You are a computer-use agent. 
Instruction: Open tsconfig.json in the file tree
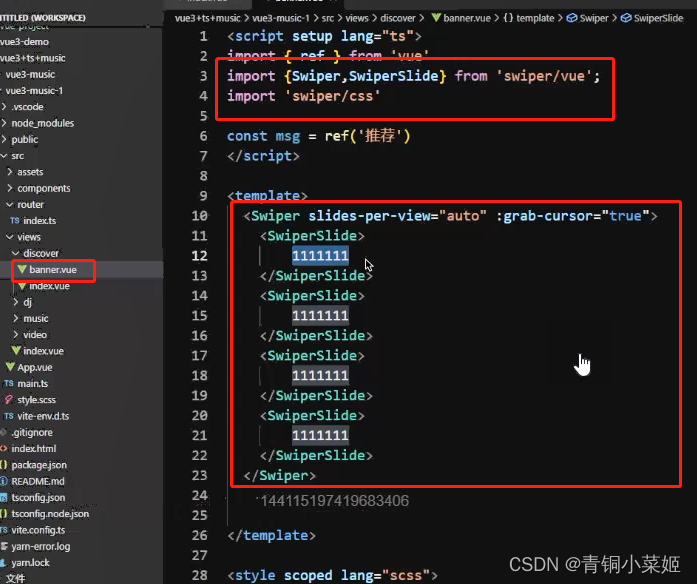point(38,498)
